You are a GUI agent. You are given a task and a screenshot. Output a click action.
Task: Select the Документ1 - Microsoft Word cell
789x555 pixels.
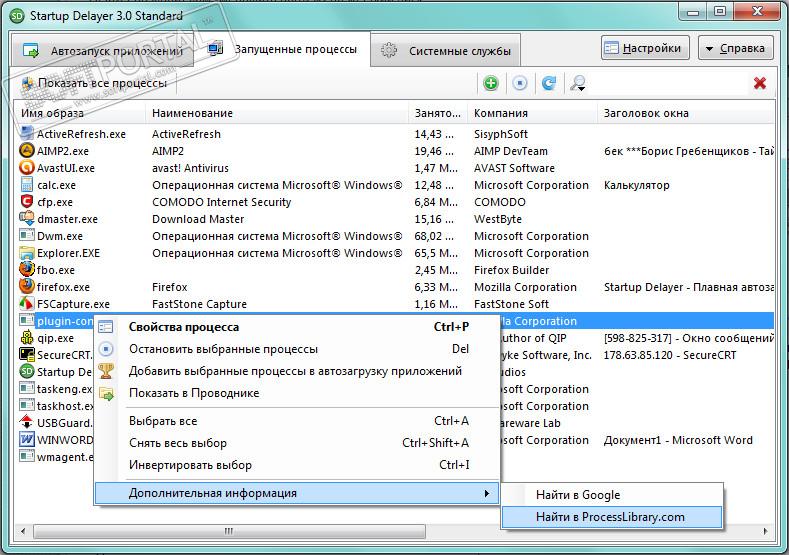pyautogui.click(x=678, y=440)
